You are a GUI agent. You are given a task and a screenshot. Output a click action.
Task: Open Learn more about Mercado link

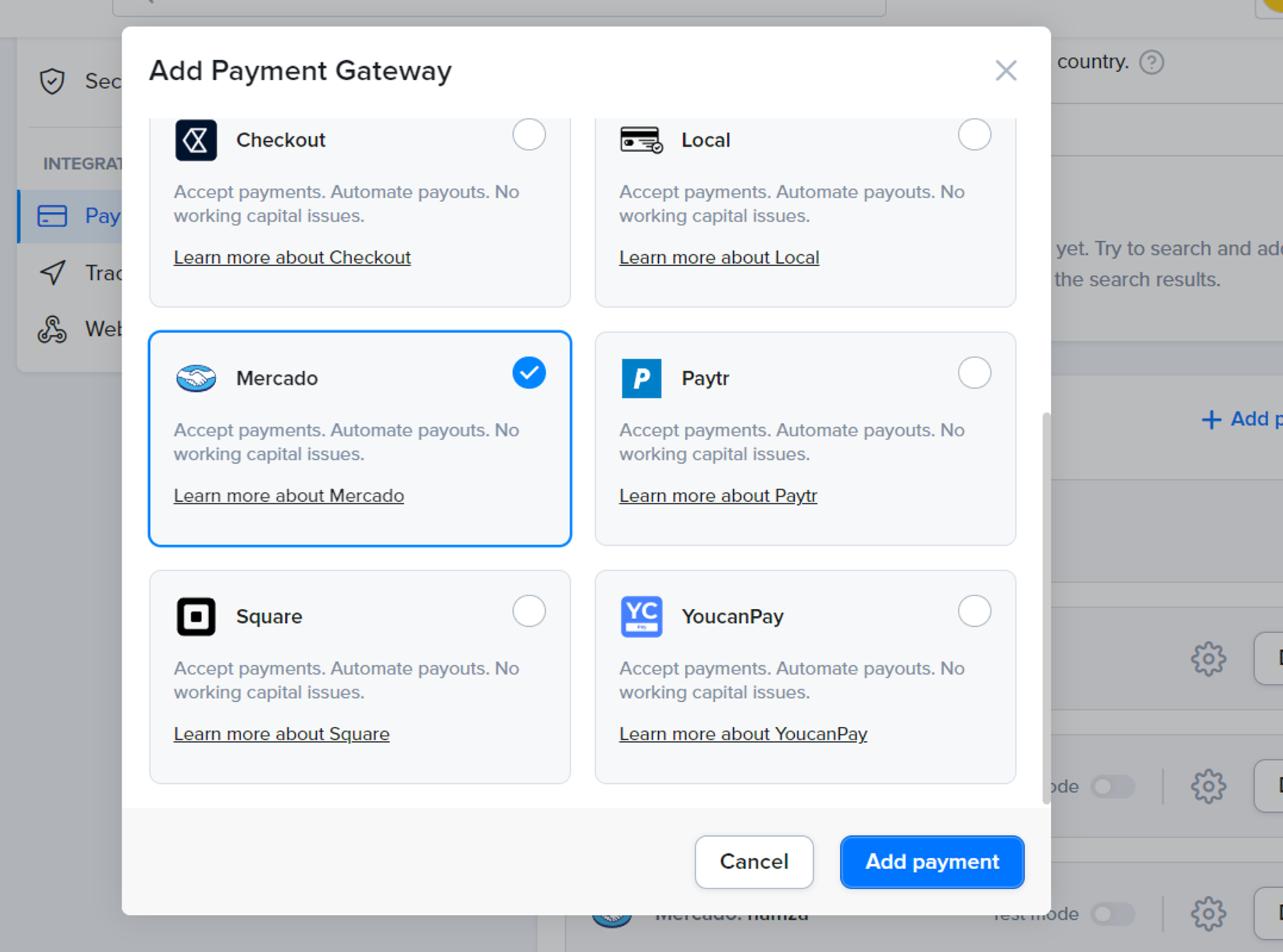coord(289,496)
